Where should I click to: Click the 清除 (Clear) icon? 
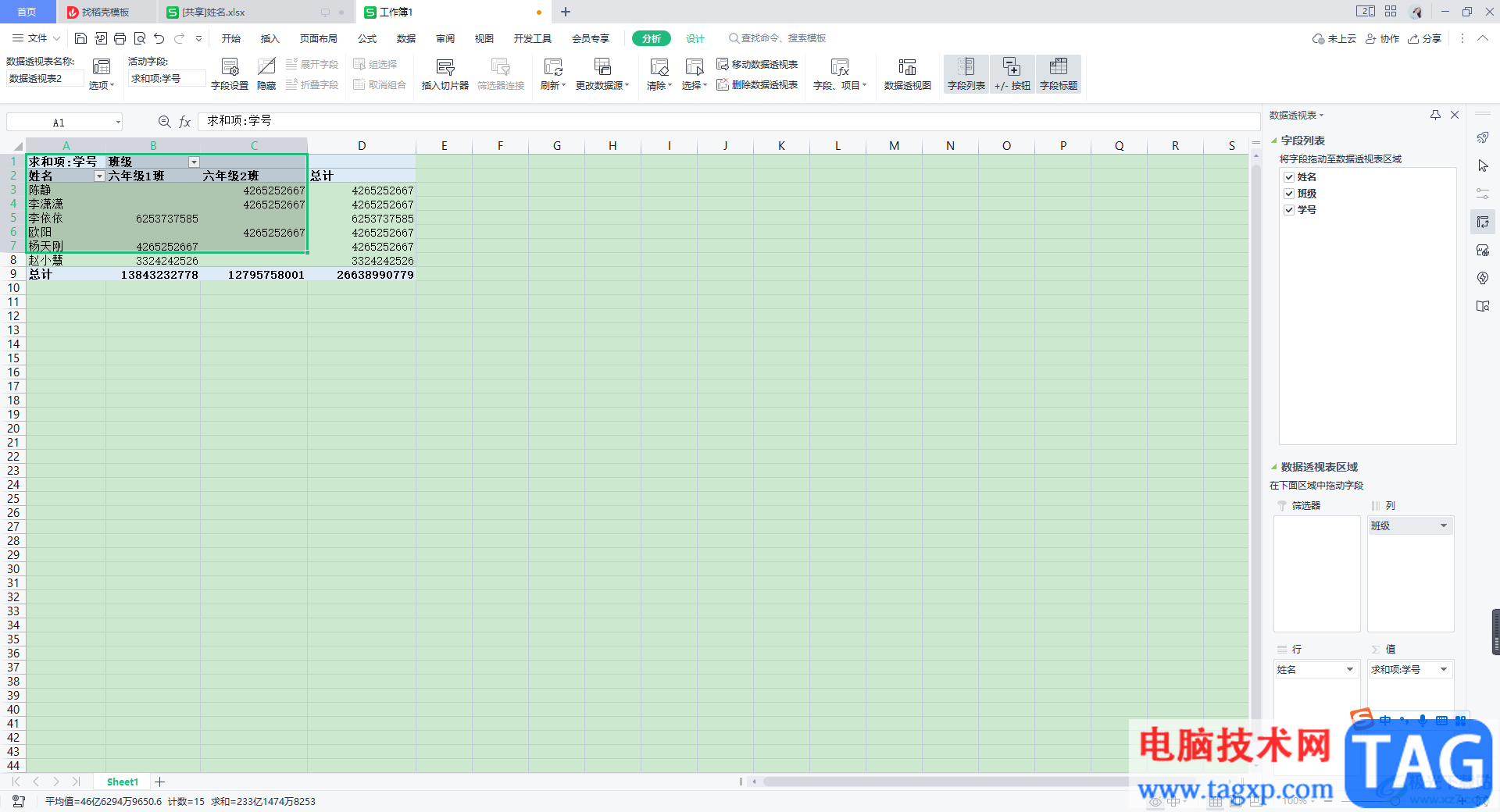[659, 67]
